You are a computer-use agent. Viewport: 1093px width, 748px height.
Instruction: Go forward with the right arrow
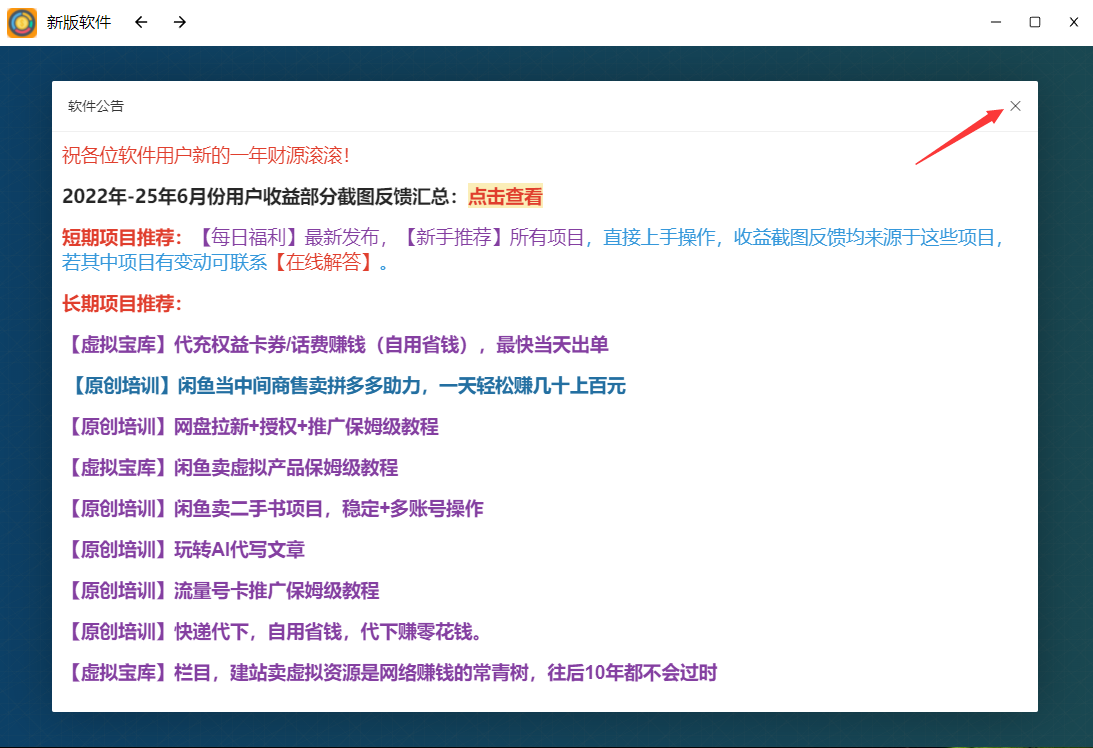[x=180, y=22]
